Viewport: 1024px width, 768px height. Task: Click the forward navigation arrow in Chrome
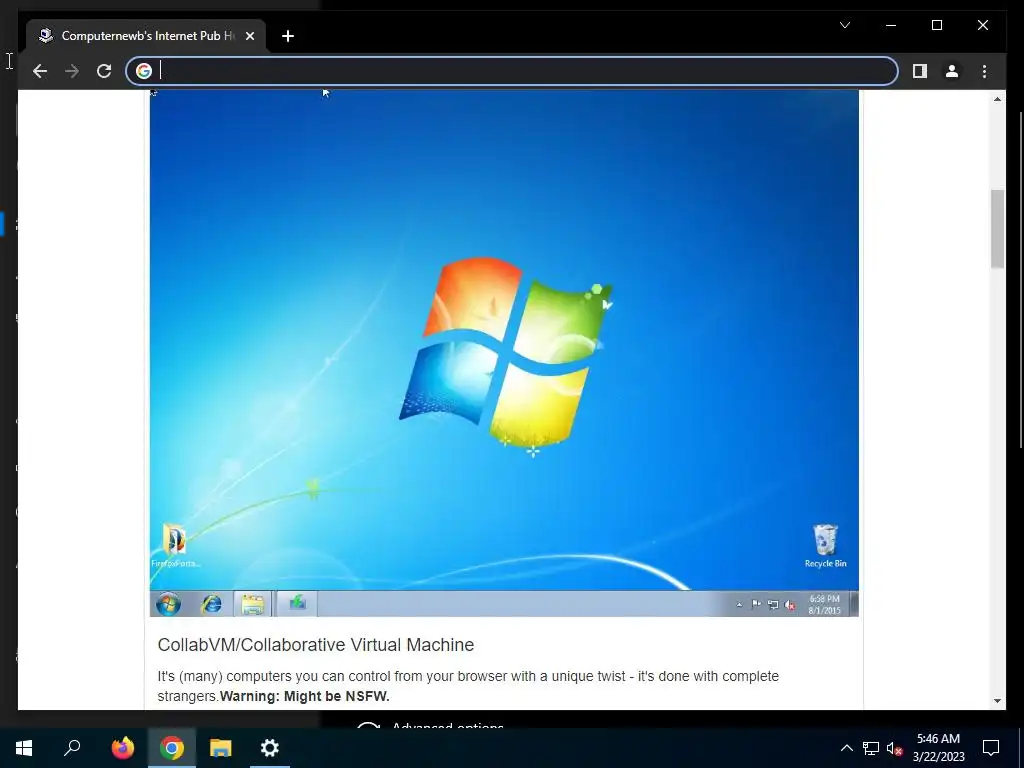(72, 71)
